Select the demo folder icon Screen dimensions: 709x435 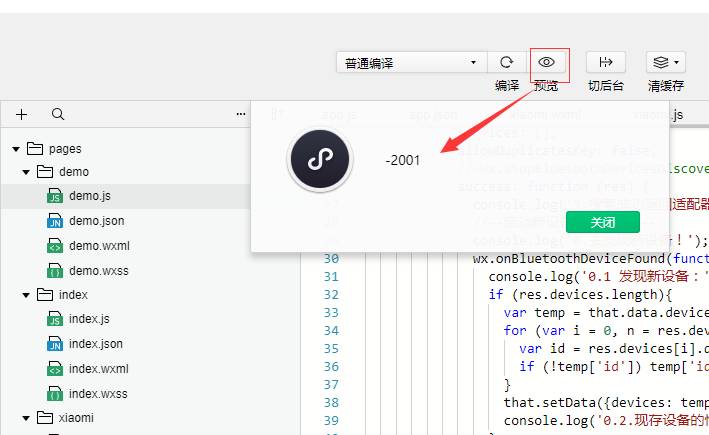tap(45, 172)
